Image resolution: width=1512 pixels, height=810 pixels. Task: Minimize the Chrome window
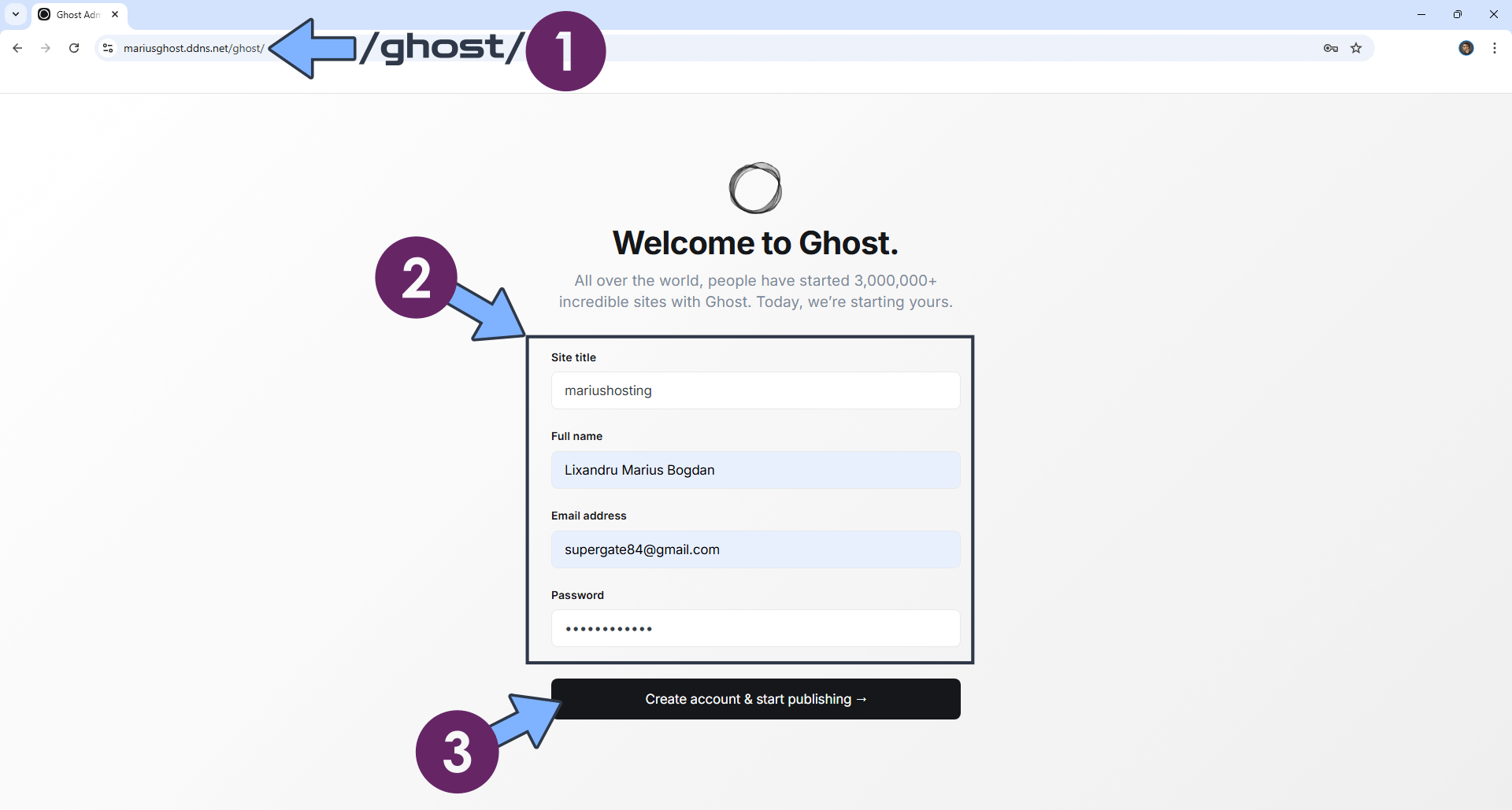click(x=1421, y=14)
